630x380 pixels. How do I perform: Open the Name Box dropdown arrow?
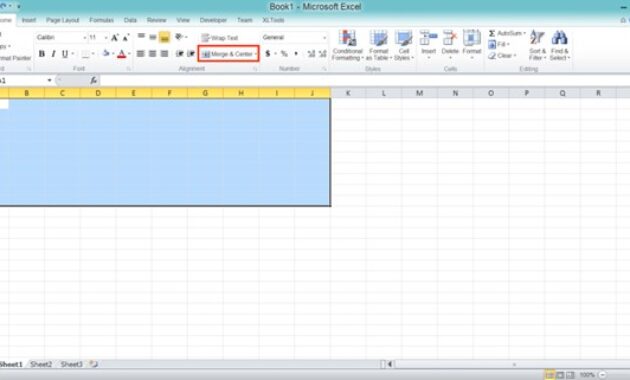pos(49,80)
